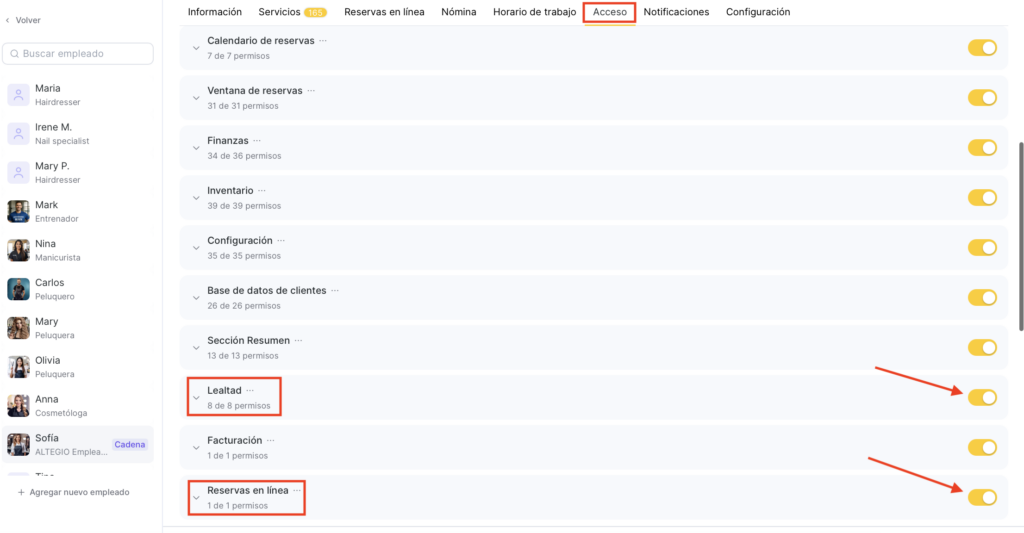Click the Agregar nuevo empleado link

coord(81,492)
